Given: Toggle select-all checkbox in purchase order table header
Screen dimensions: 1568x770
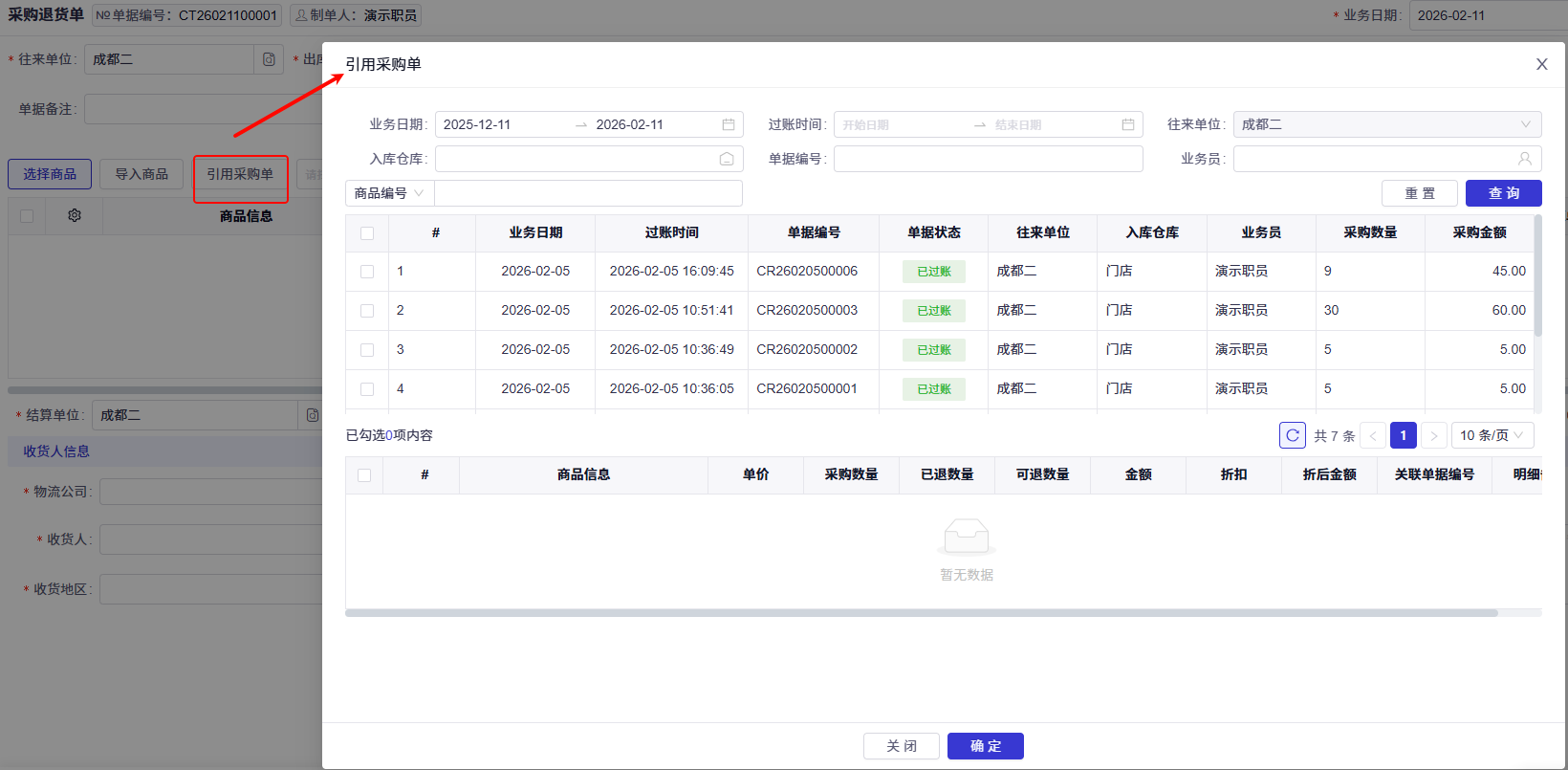Looking at the screenshot, I should pyautogui.click(x=367, y=233).
